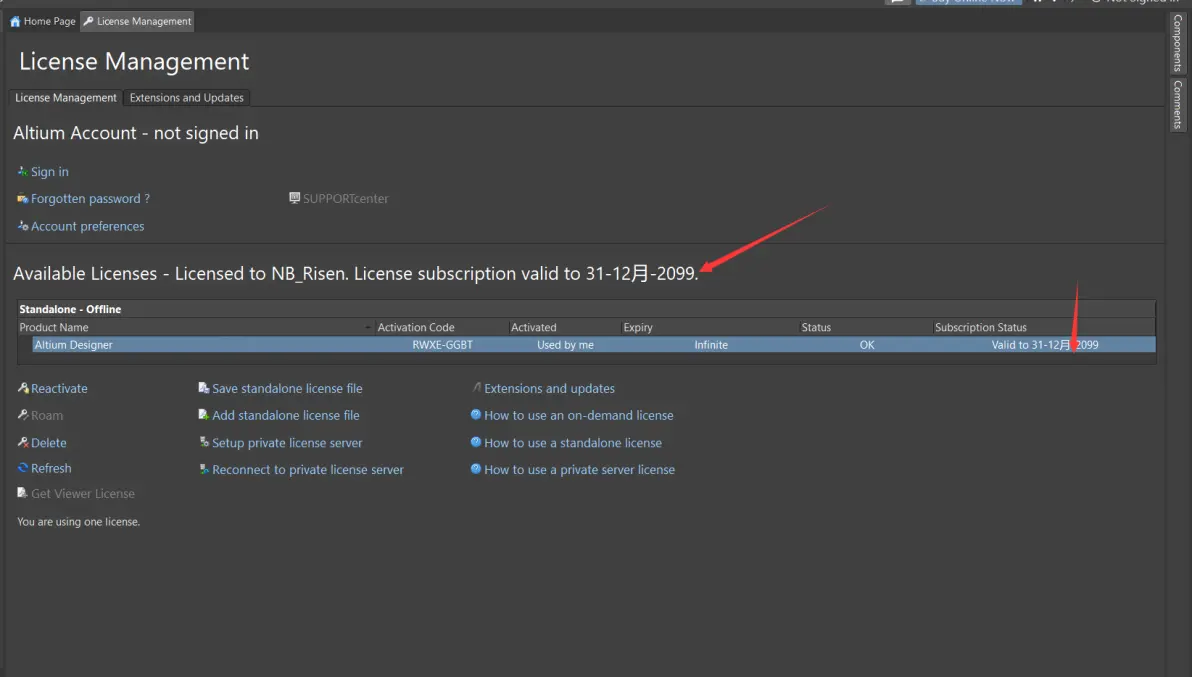Select the Altium Designer product row name

74,345
